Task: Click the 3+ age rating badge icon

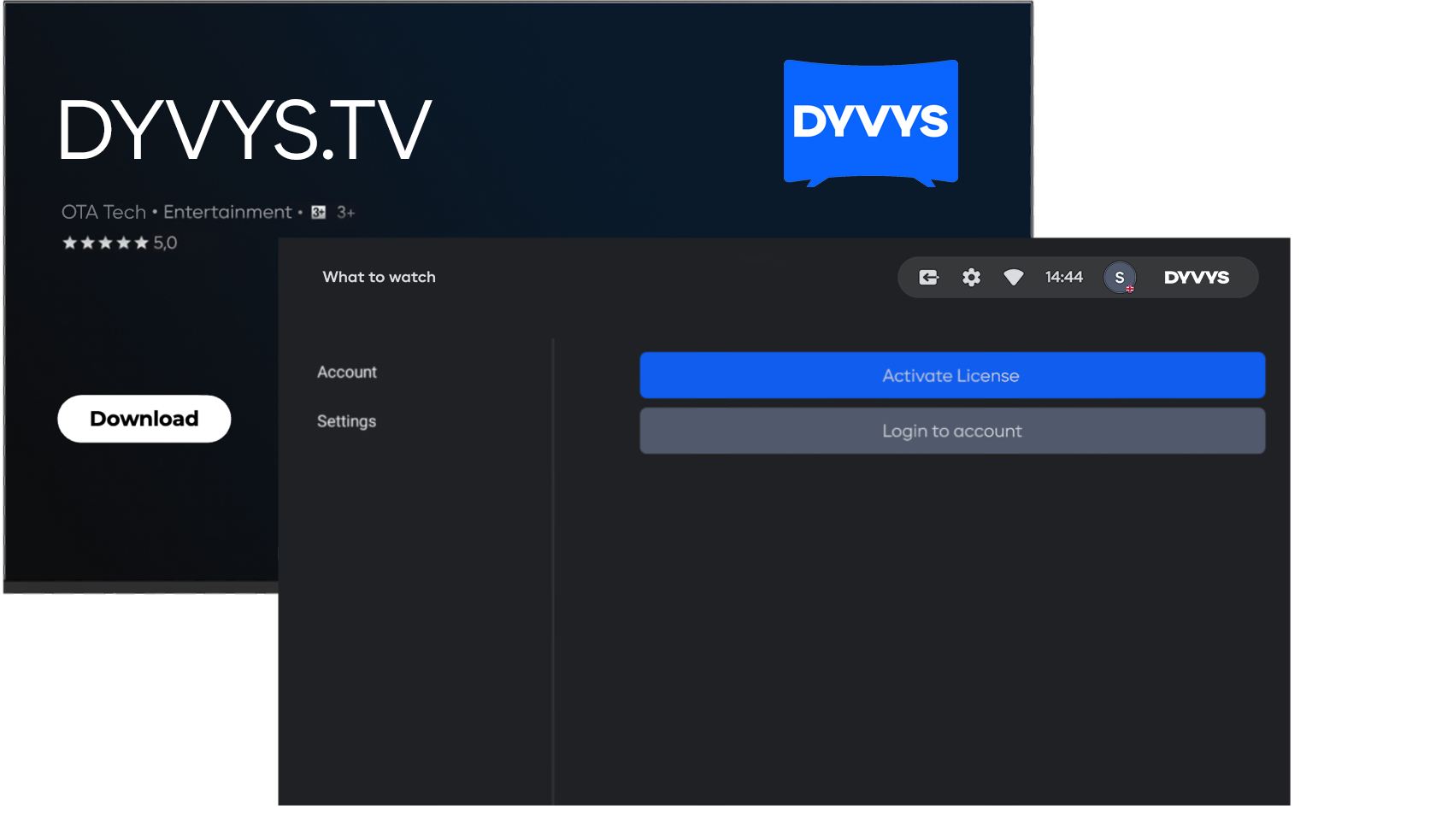Action: point(319,212)
